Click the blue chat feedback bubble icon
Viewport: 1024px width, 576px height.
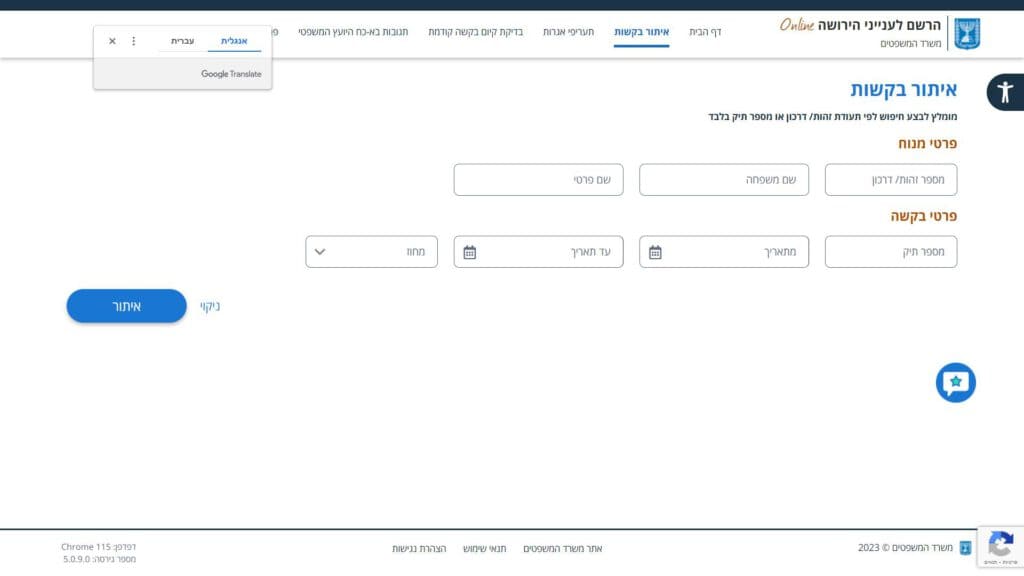955,383
